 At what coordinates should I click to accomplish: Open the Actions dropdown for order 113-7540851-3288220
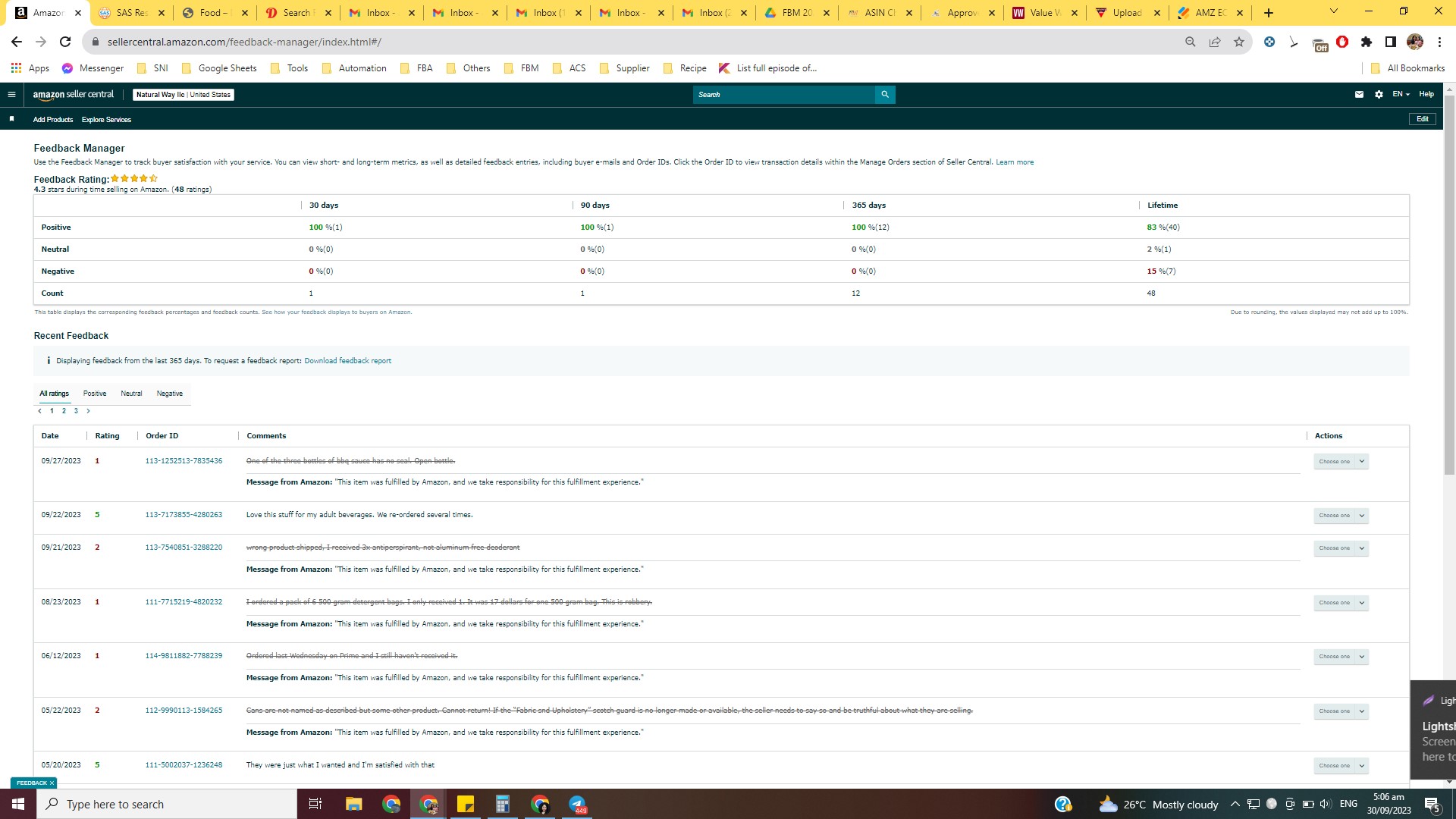point(1341,548)
